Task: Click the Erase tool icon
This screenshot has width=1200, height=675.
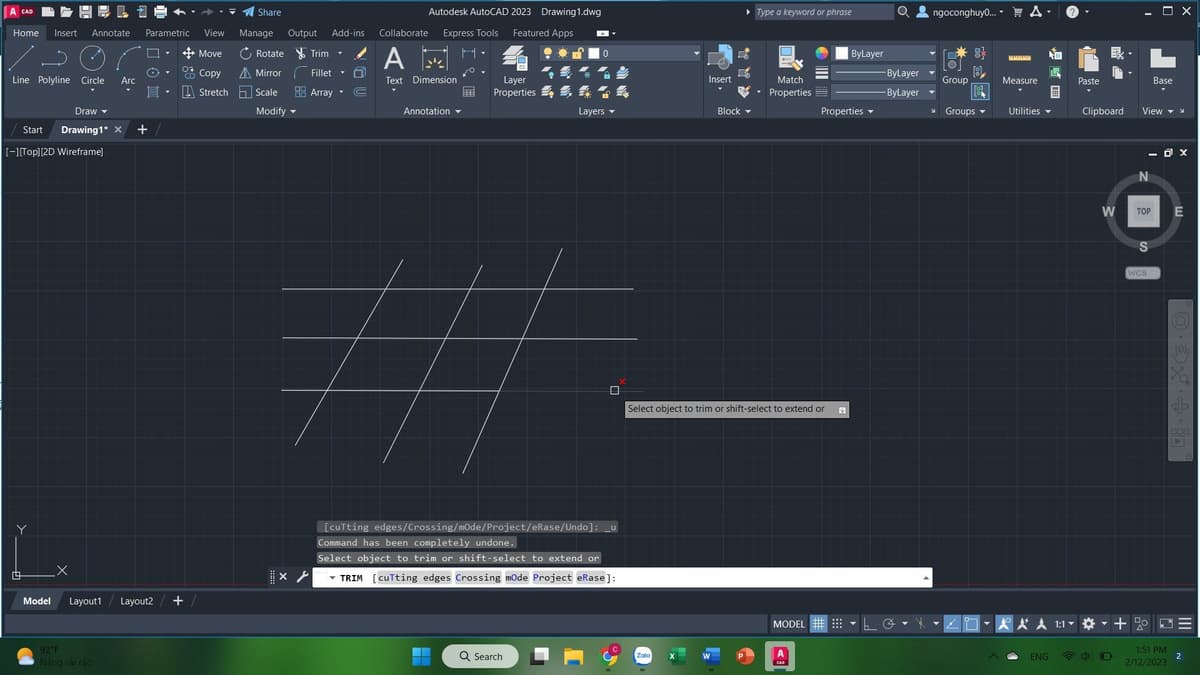Action: pyautogui.click(x=361, y=53)
